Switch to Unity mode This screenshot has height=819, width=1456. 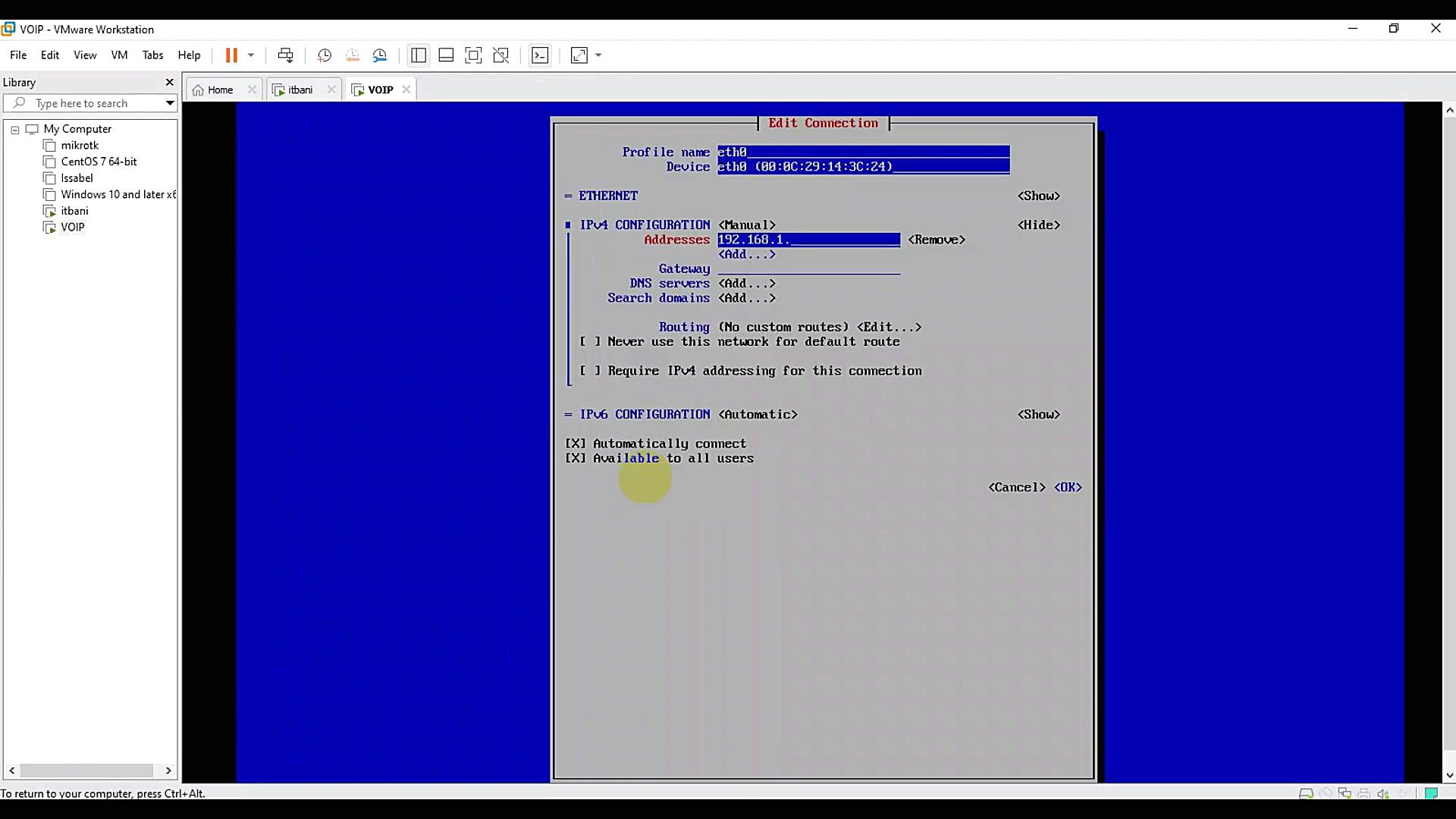coord(501,55)
